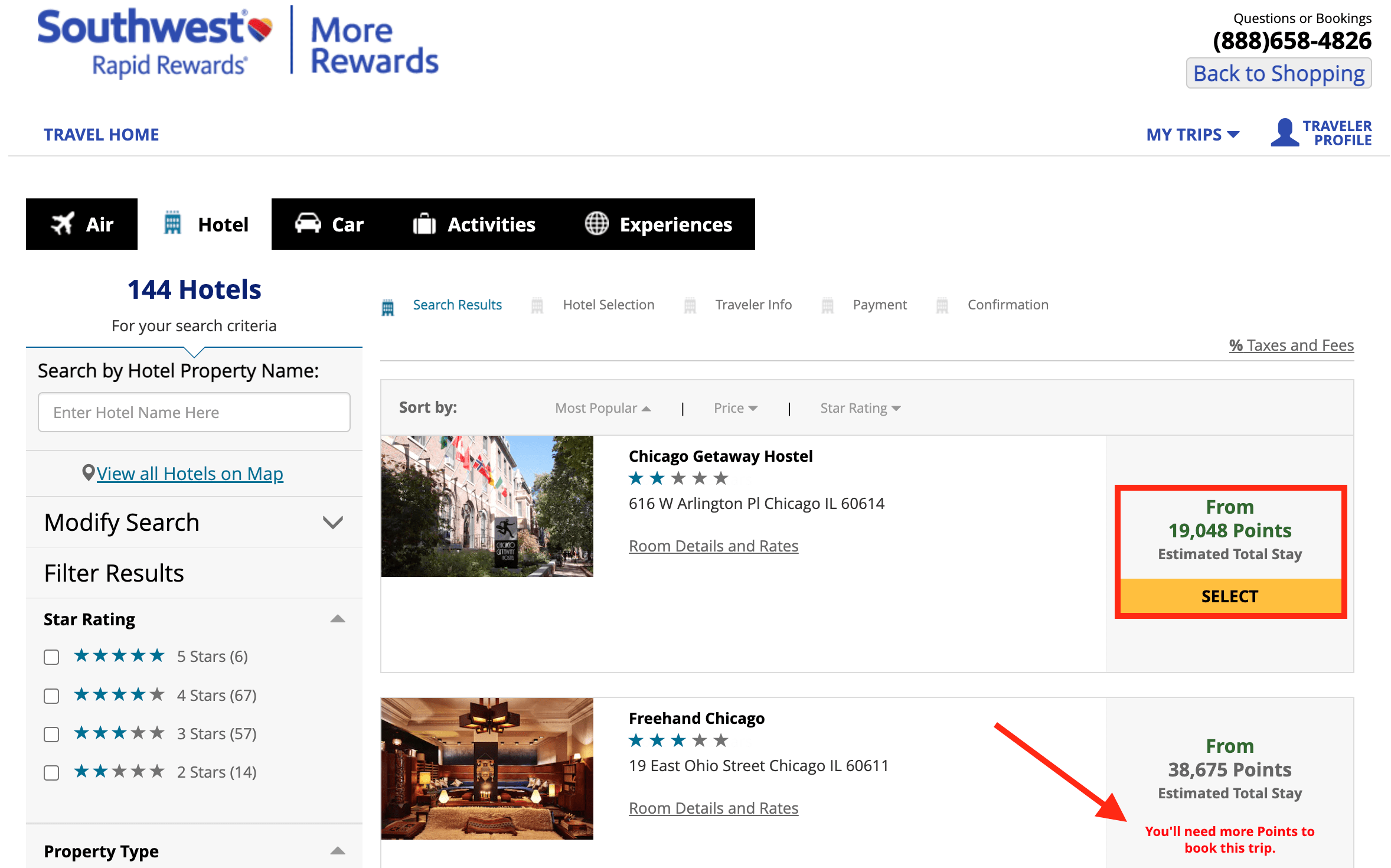Collapse the Star Rating filter section
Image resolution: width=1391 pixels, height=868 pixels.
click(x=338, y=619)
